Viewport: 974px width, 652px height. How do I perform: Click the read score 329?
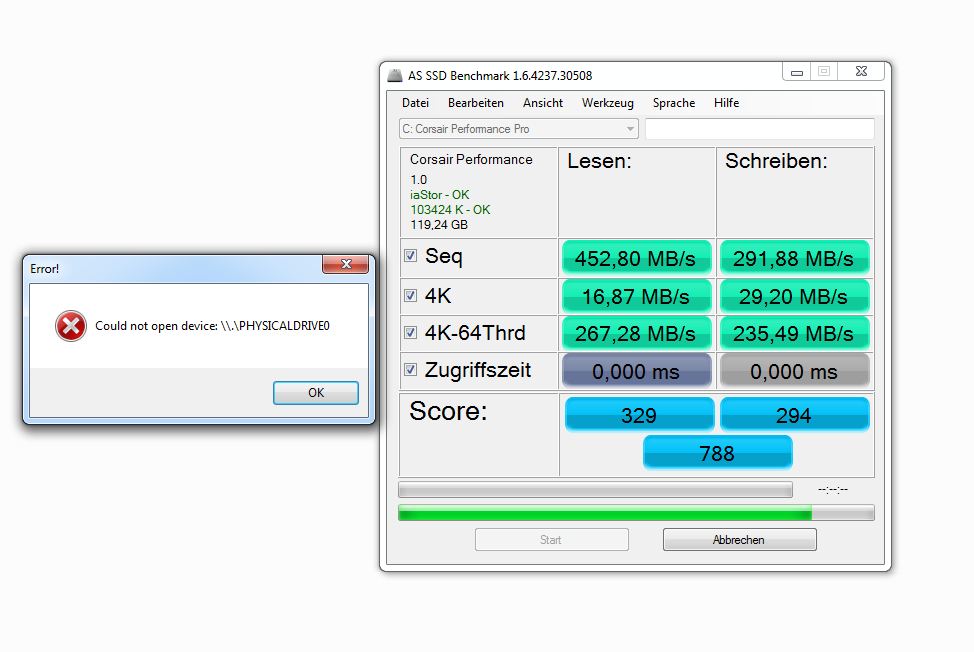pos(639,415)
